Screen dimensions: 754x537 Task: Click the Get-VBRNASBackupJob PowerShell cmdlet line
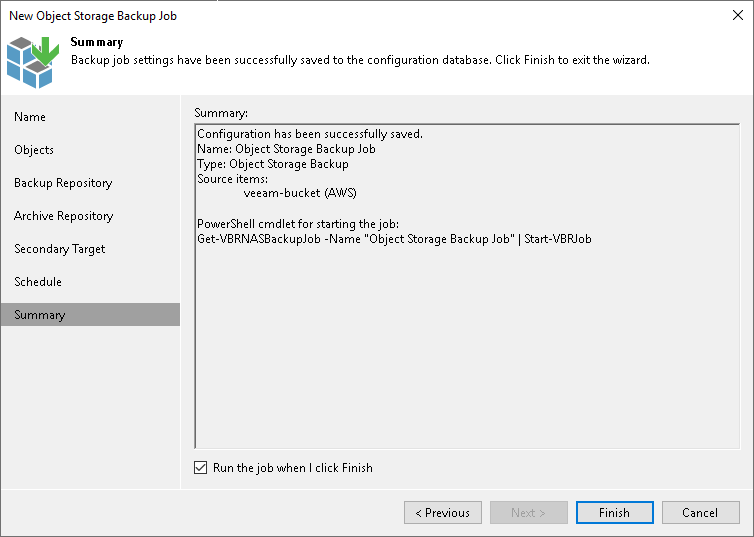[394, 240]
